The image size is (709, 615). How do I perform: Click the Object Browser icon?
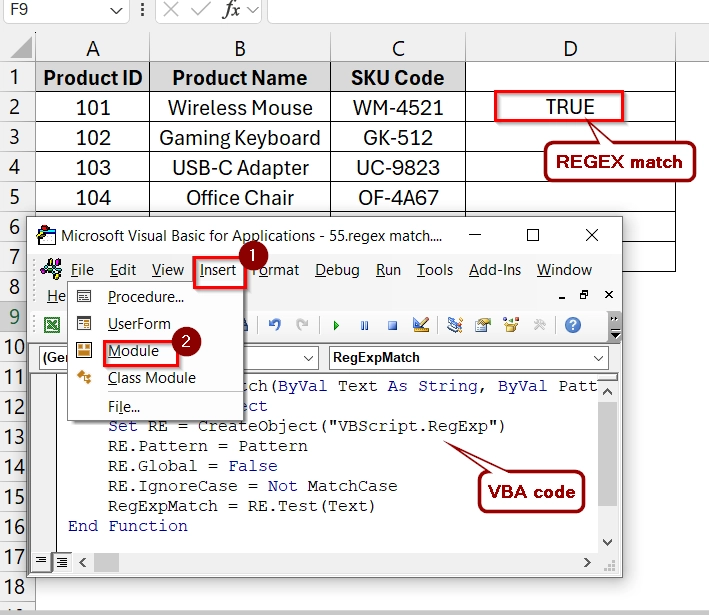click(x=512, y=325)
